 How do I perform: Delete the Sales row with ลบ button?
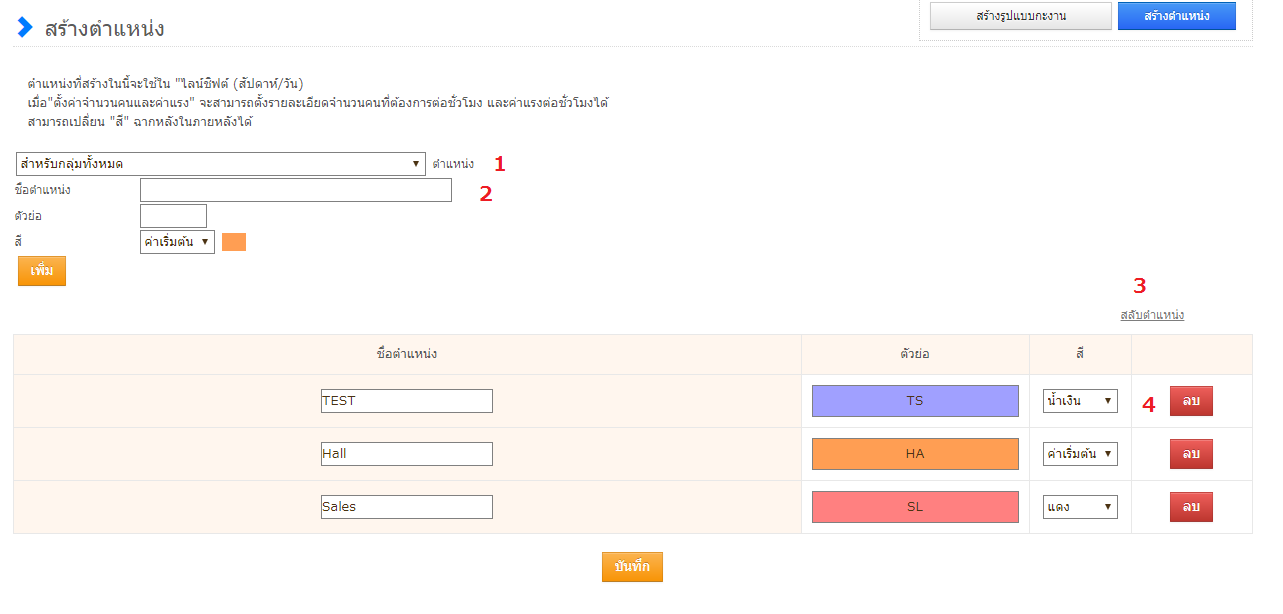click(x=1191, y=507)
